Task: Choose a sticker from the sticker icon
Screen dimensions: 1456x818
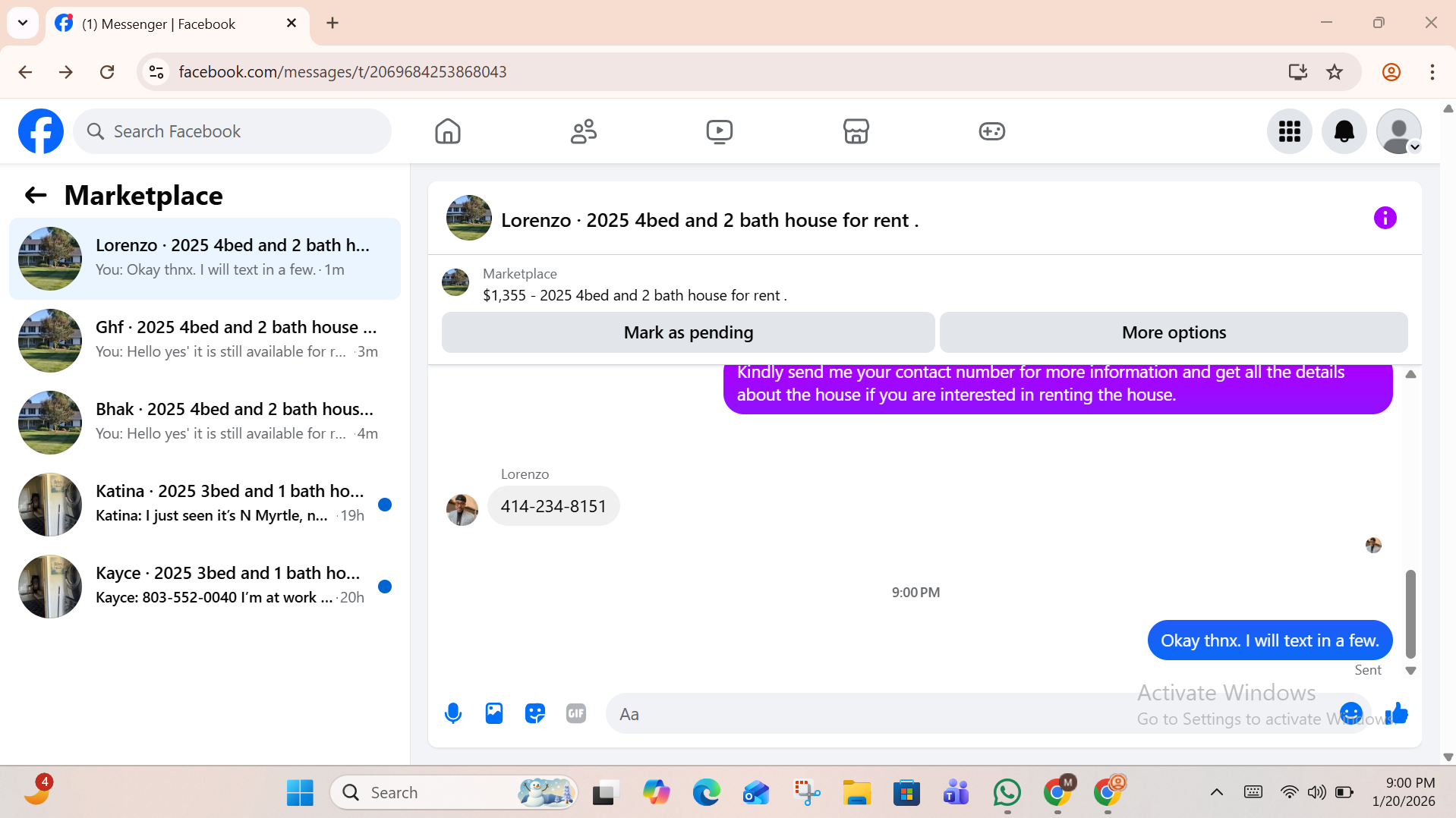Action: pos(535,713)
